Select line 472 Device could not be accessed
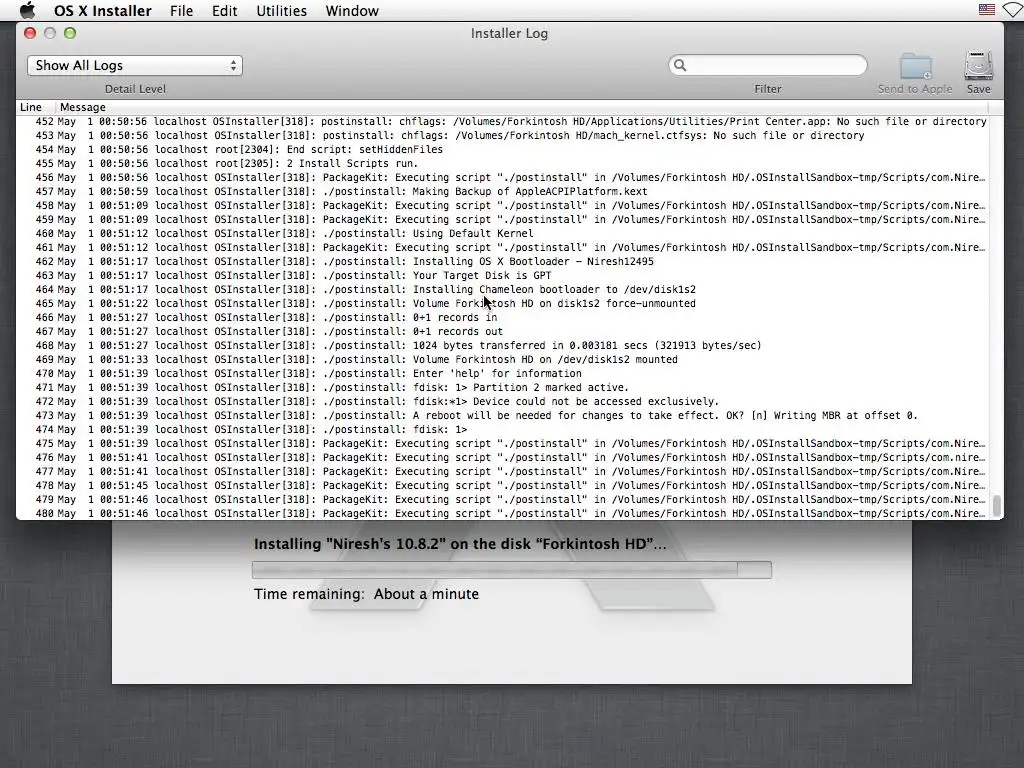The image size is (1024, 768). click(x=503, y=402)
